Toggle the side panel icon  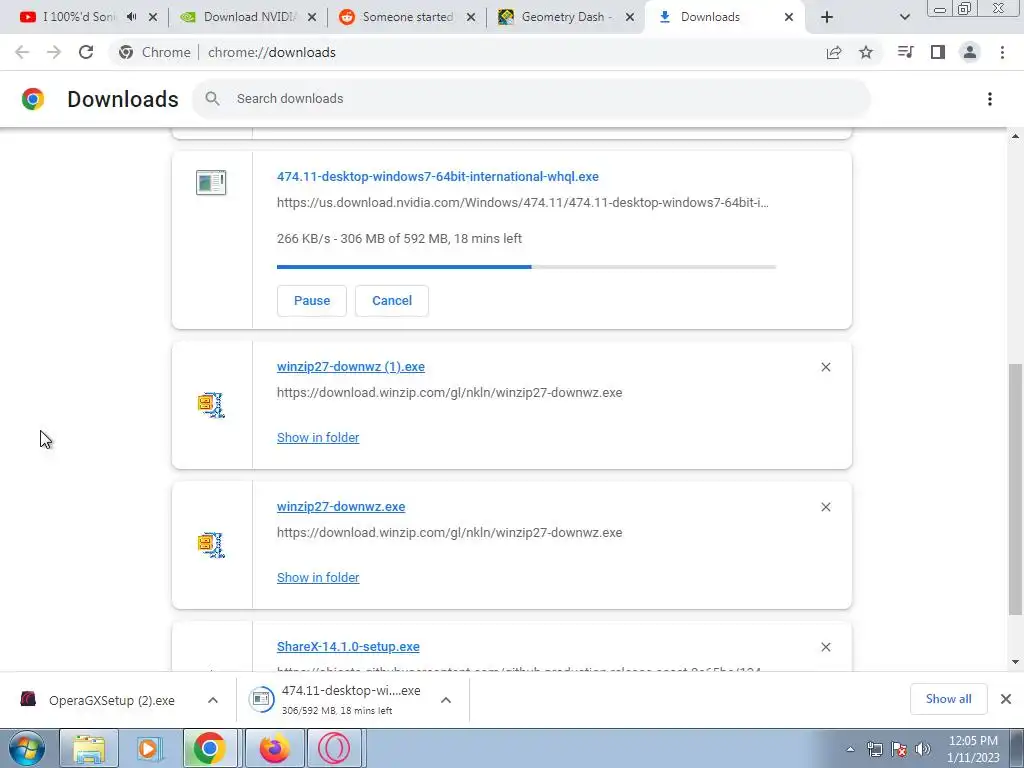point(938,52)
